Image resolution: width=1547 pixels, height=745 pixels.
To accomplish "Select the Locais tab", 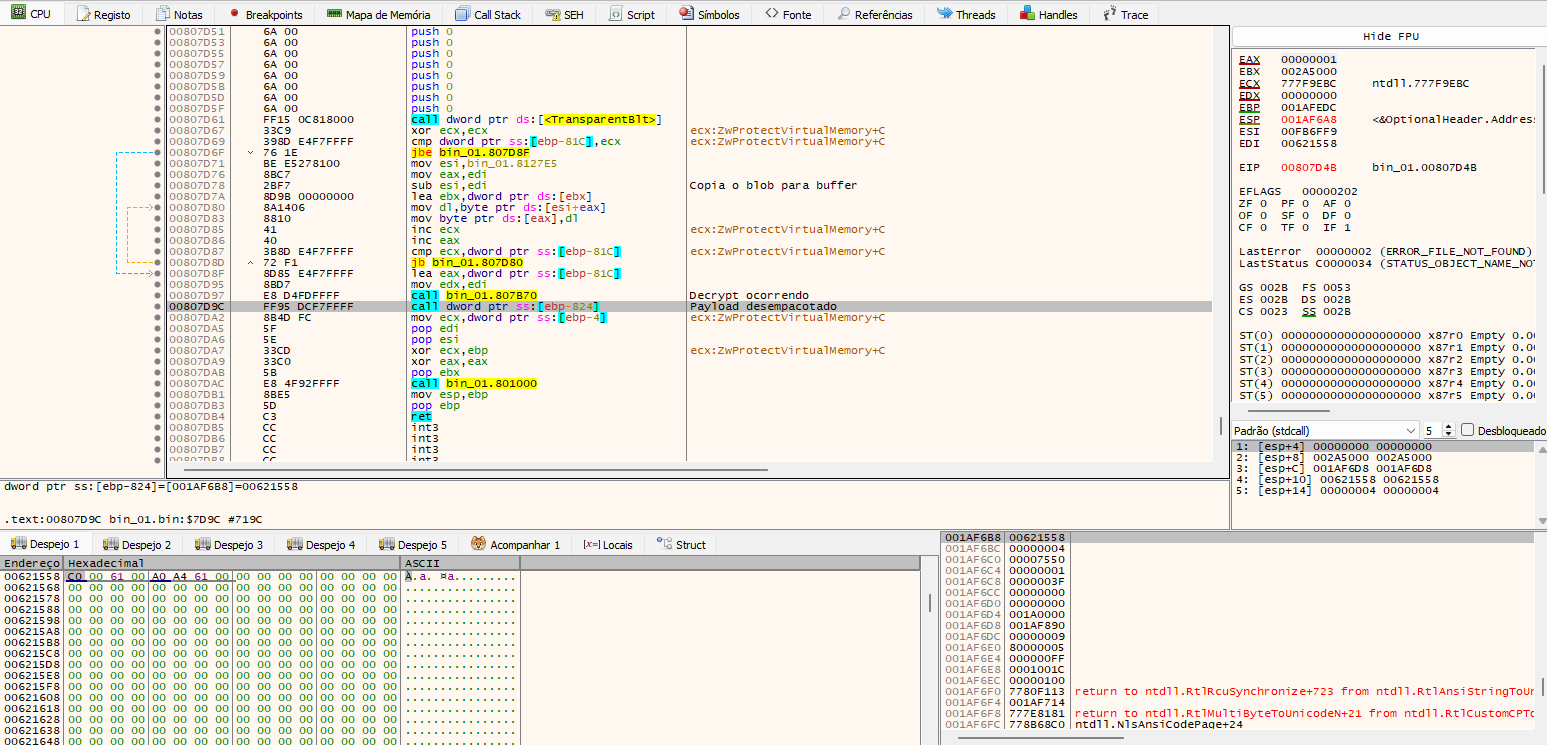I will (608, 544).
